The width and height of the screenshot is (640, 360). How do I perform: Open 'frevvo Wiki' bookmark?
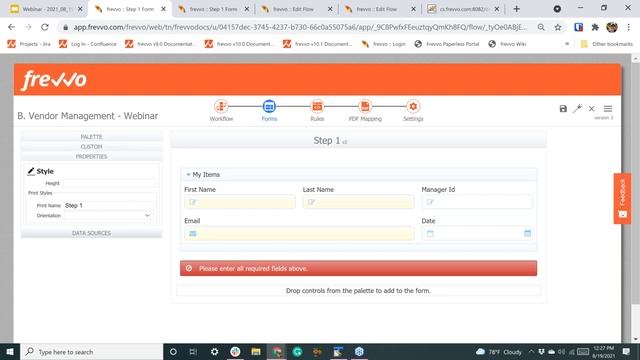click(x=507, y=44)
